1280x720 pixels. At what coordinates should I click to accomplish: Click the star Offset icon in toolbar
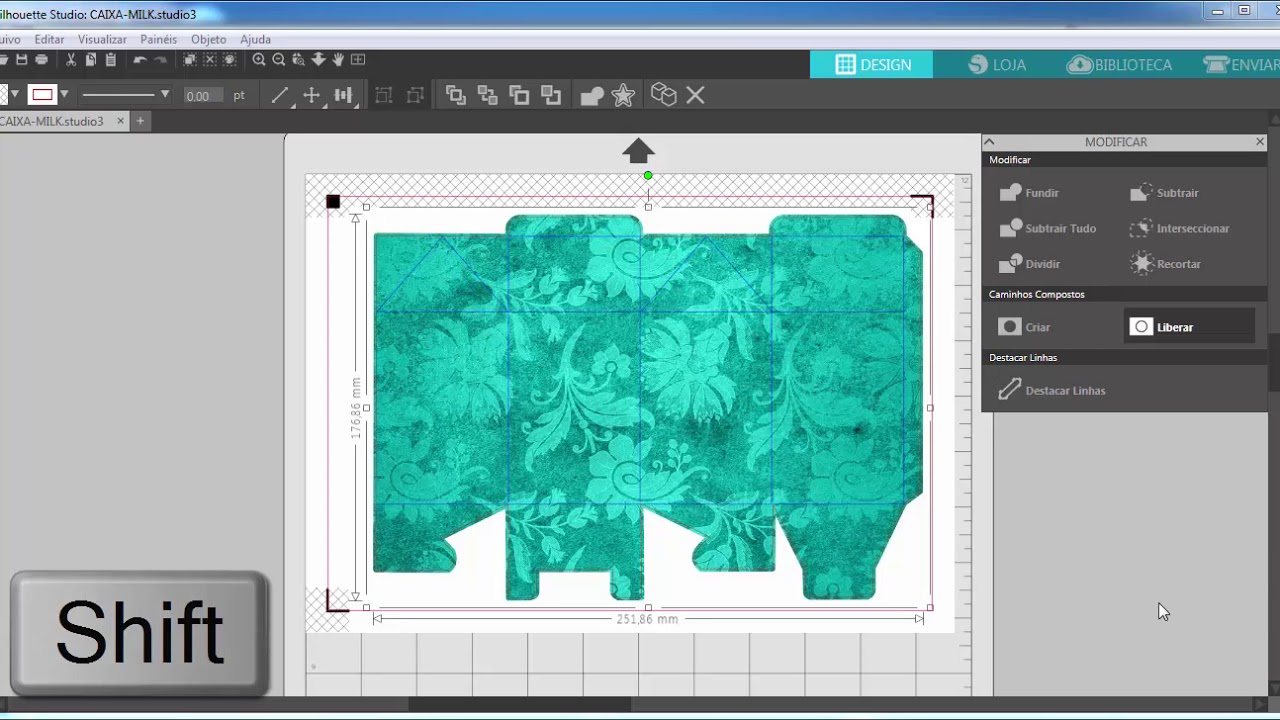click(623, 95)
